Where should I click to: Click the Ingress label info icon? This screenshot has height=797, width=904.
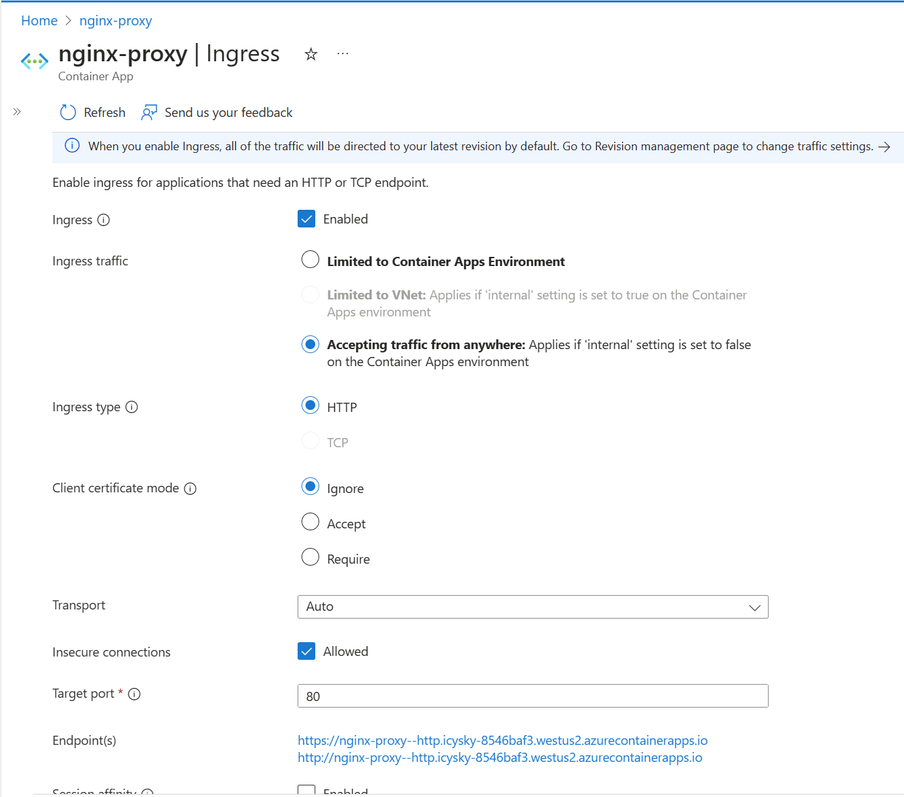103,220
